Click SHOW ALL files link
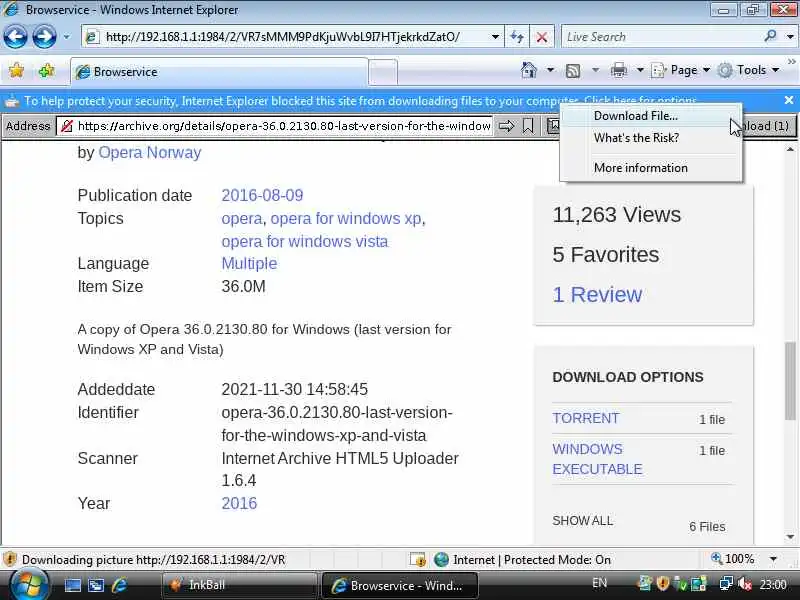 (x=583, y=521)
